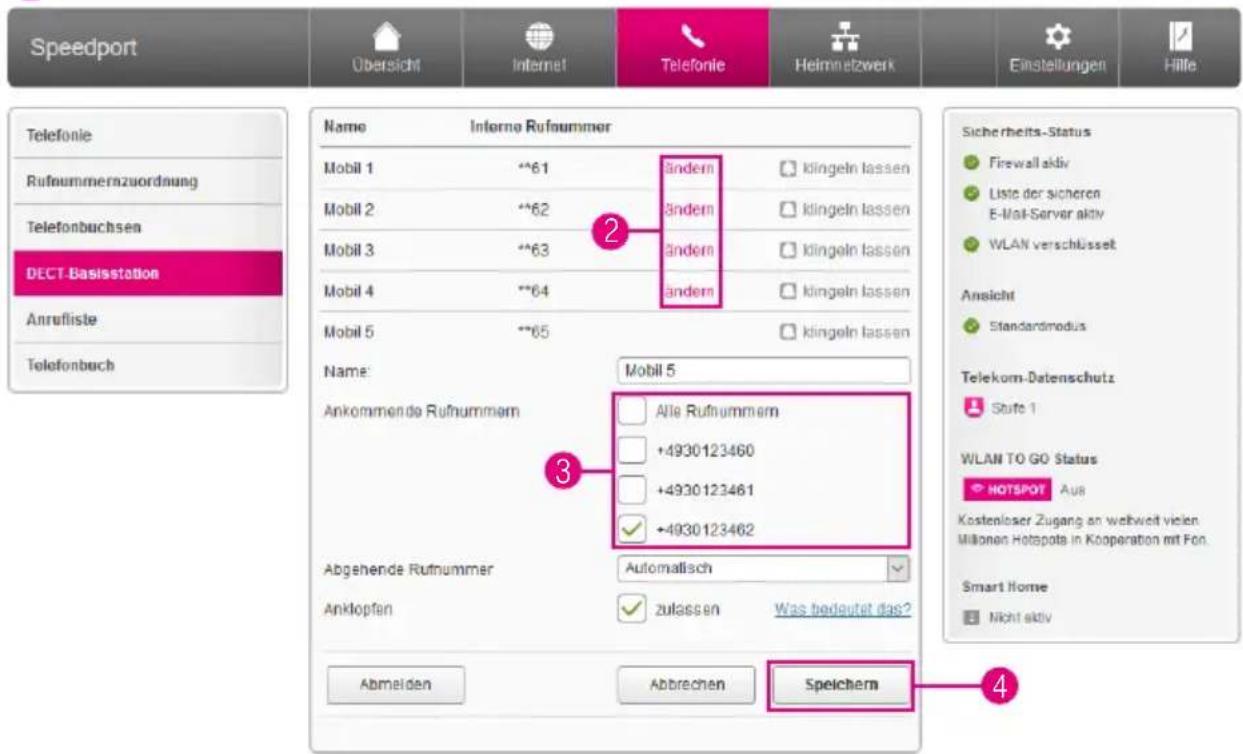Enable klingeln lassen for Mobil 1
The width and height of the screenshot is (1243, 754).
point(788,168)
